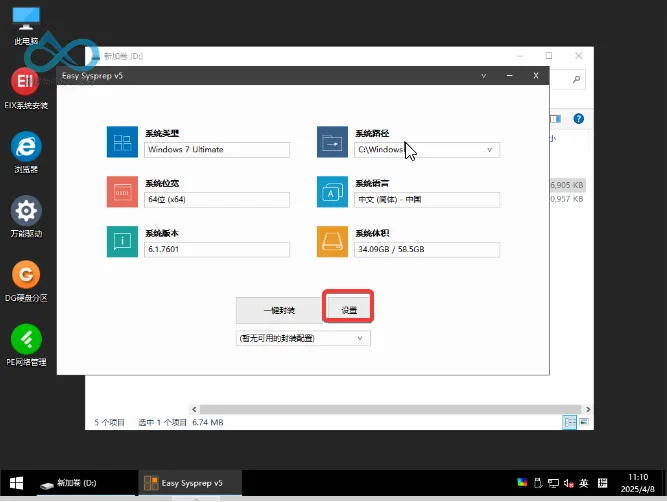Image resolution: width=667 pixels, height=502 pixels.
Task: Click the Explorer horizontal scrollbar left arrow
Action: [x=194, y=409]
